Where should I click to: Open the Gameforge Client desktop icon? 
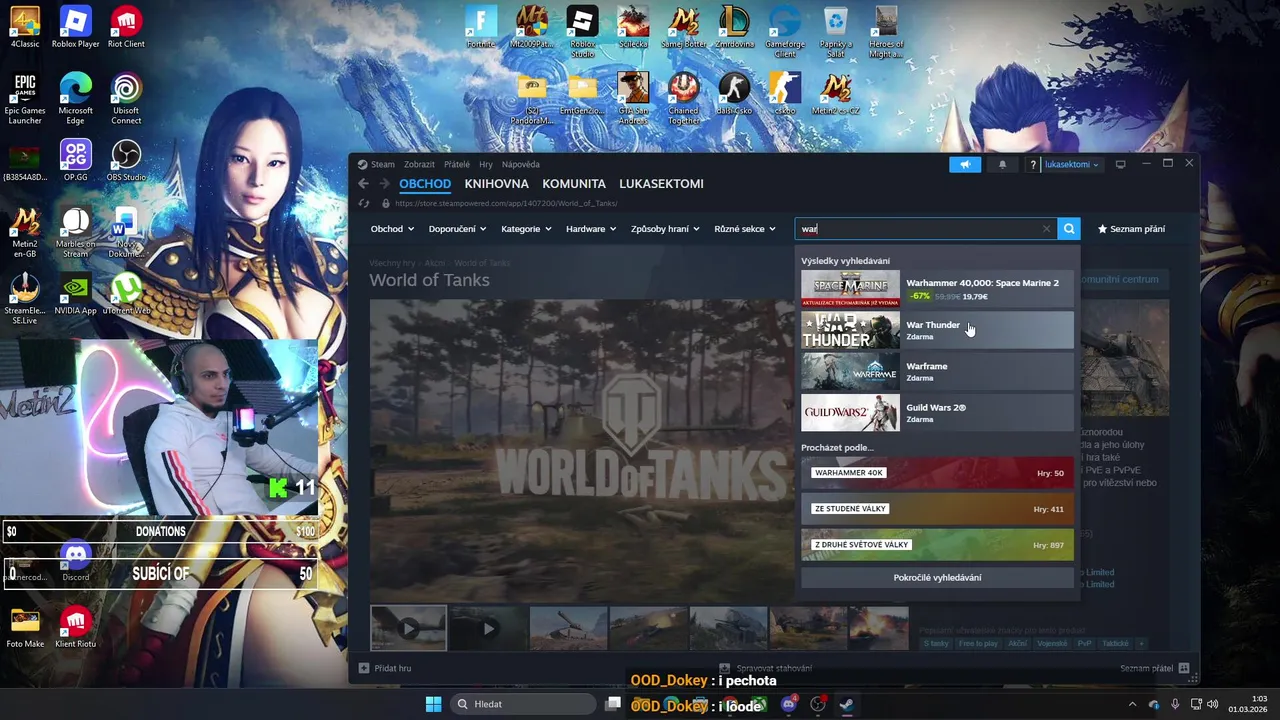(785, 30)
